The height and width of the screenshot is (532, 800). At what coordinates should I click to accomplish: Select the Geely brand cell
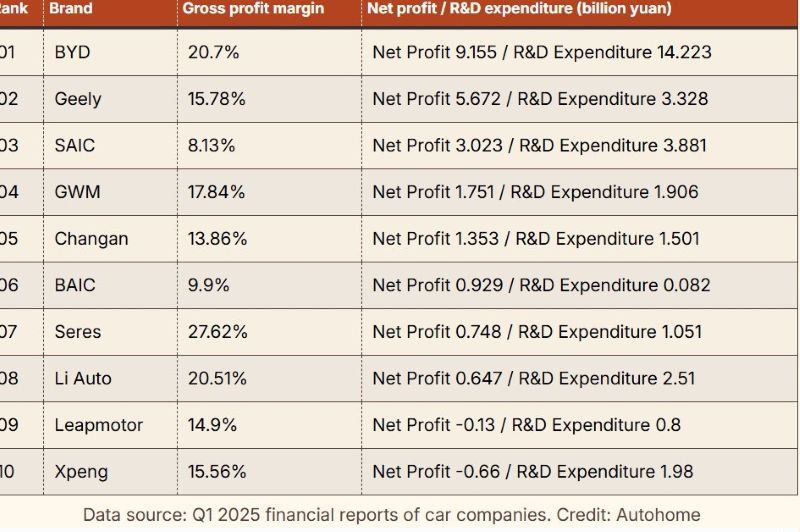pyautogui.click(x=78, y=99)
